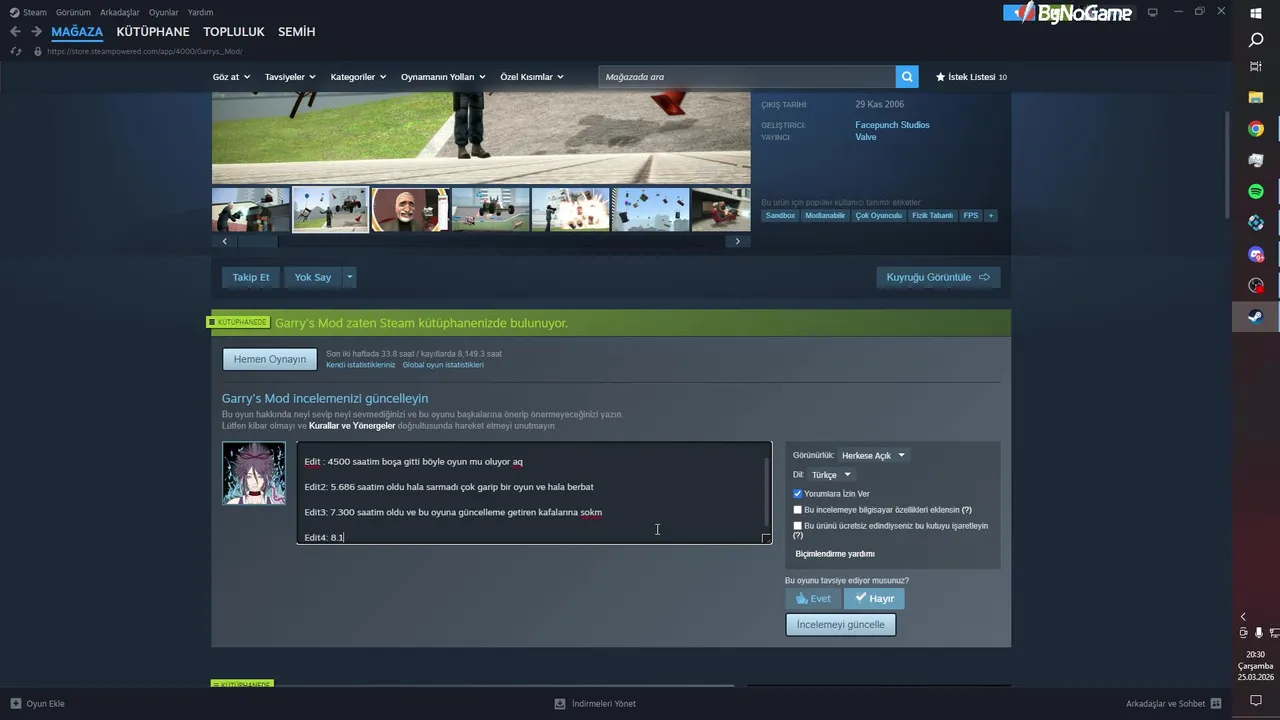Screen dimensions: 1280x720
Task: Open the Yardım menu
Action: (200, 12)
